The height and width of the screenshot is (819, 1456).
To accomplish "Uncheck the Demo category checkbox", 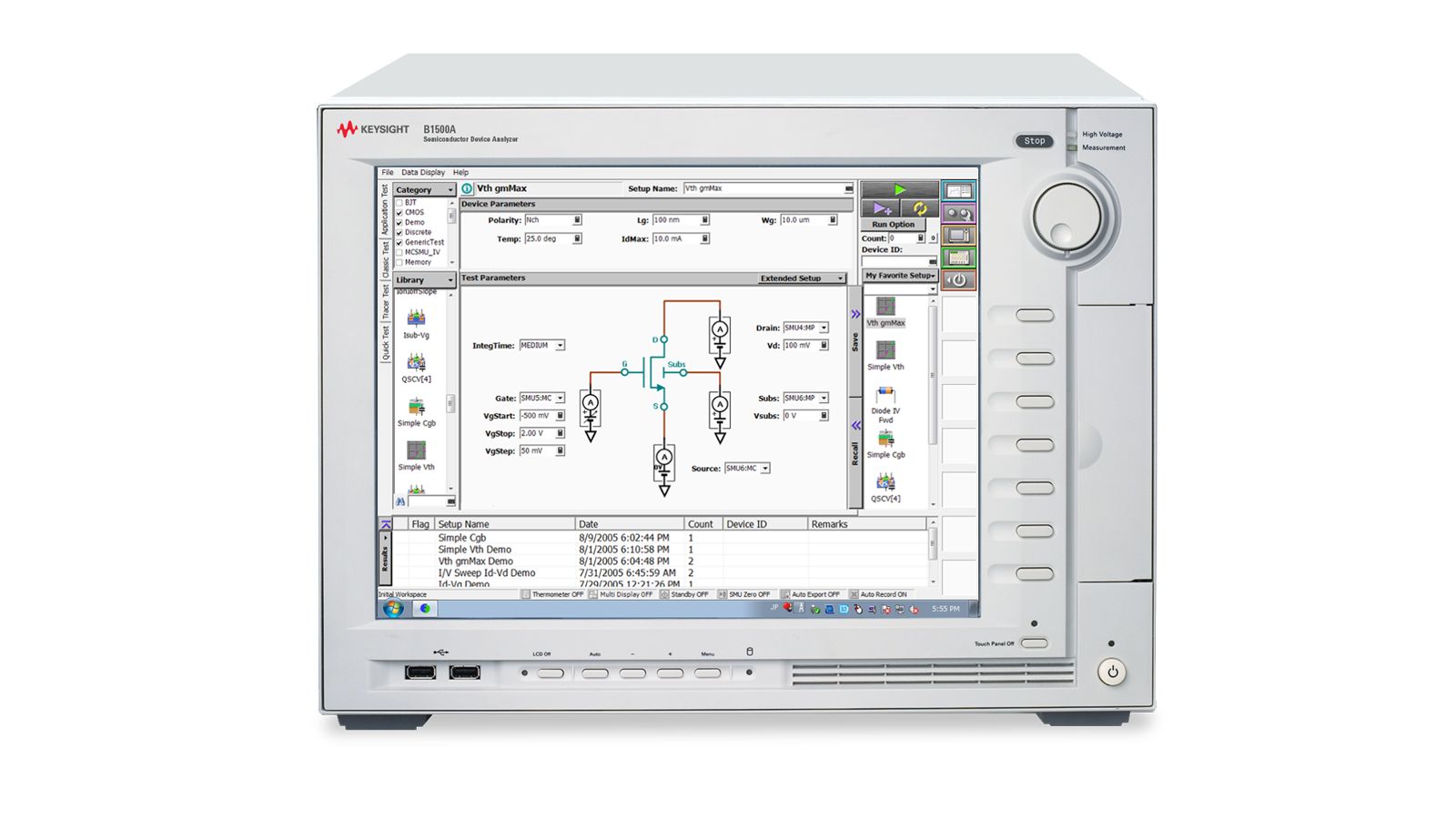I will click(x=399, y=222).
